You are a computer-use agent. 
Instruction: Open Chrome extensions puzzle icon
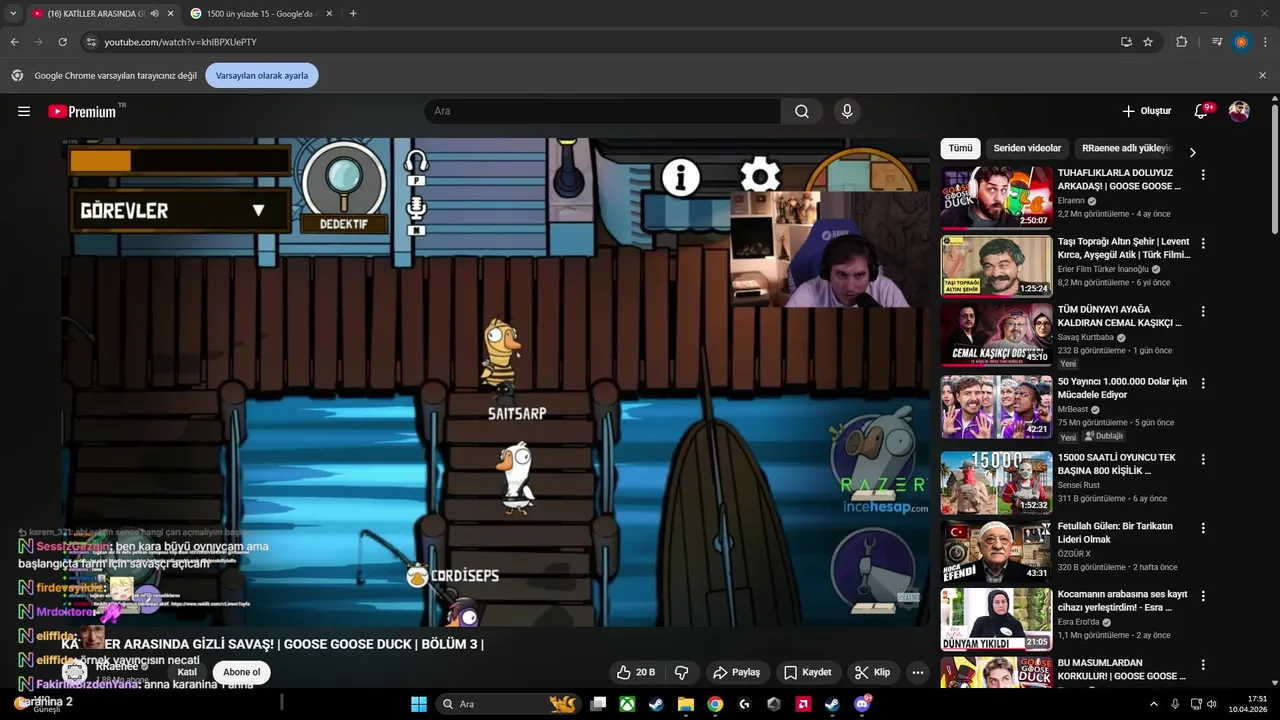1182,42
